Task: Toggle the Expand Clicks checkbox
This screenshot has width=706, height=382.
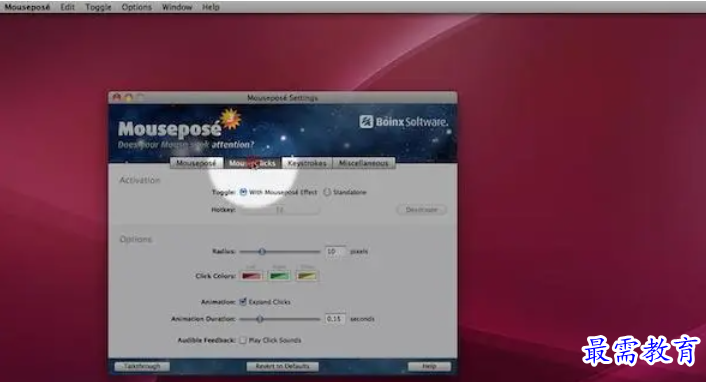Action: pyautogui.click(x=243, y=302)
